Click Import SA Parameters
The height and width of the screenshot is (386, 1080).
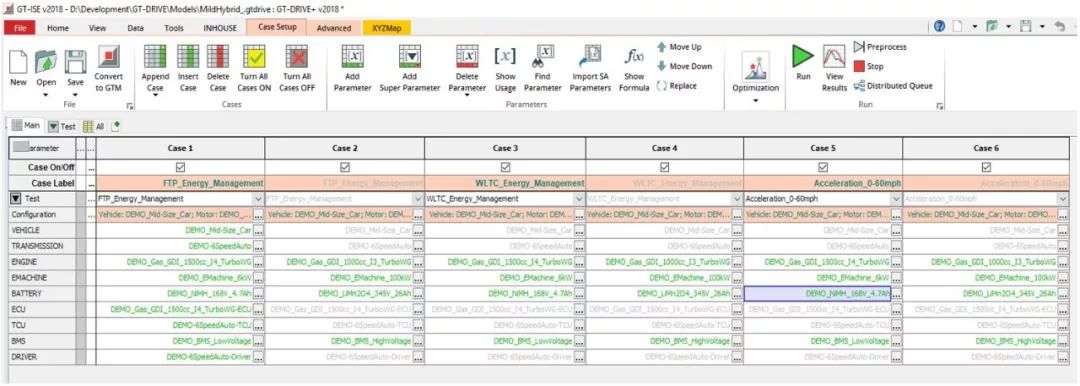[590, 69]
